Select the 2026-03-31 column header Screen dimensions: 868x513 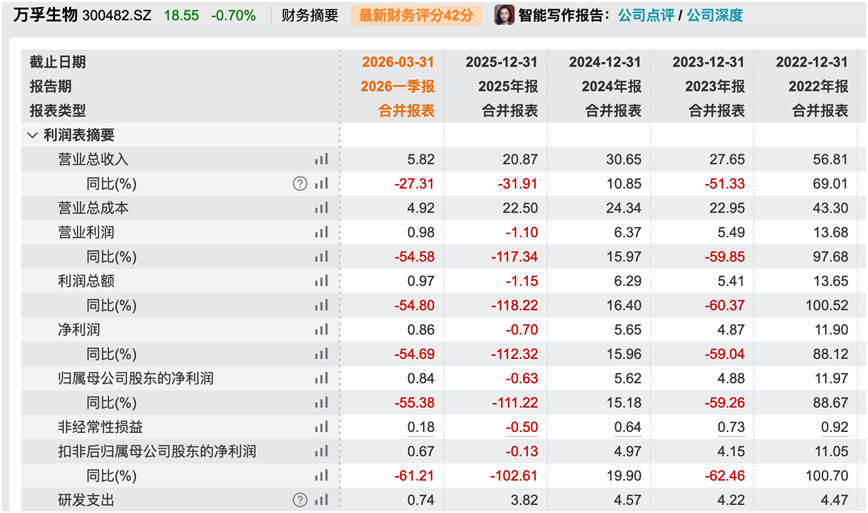(398, 62)
